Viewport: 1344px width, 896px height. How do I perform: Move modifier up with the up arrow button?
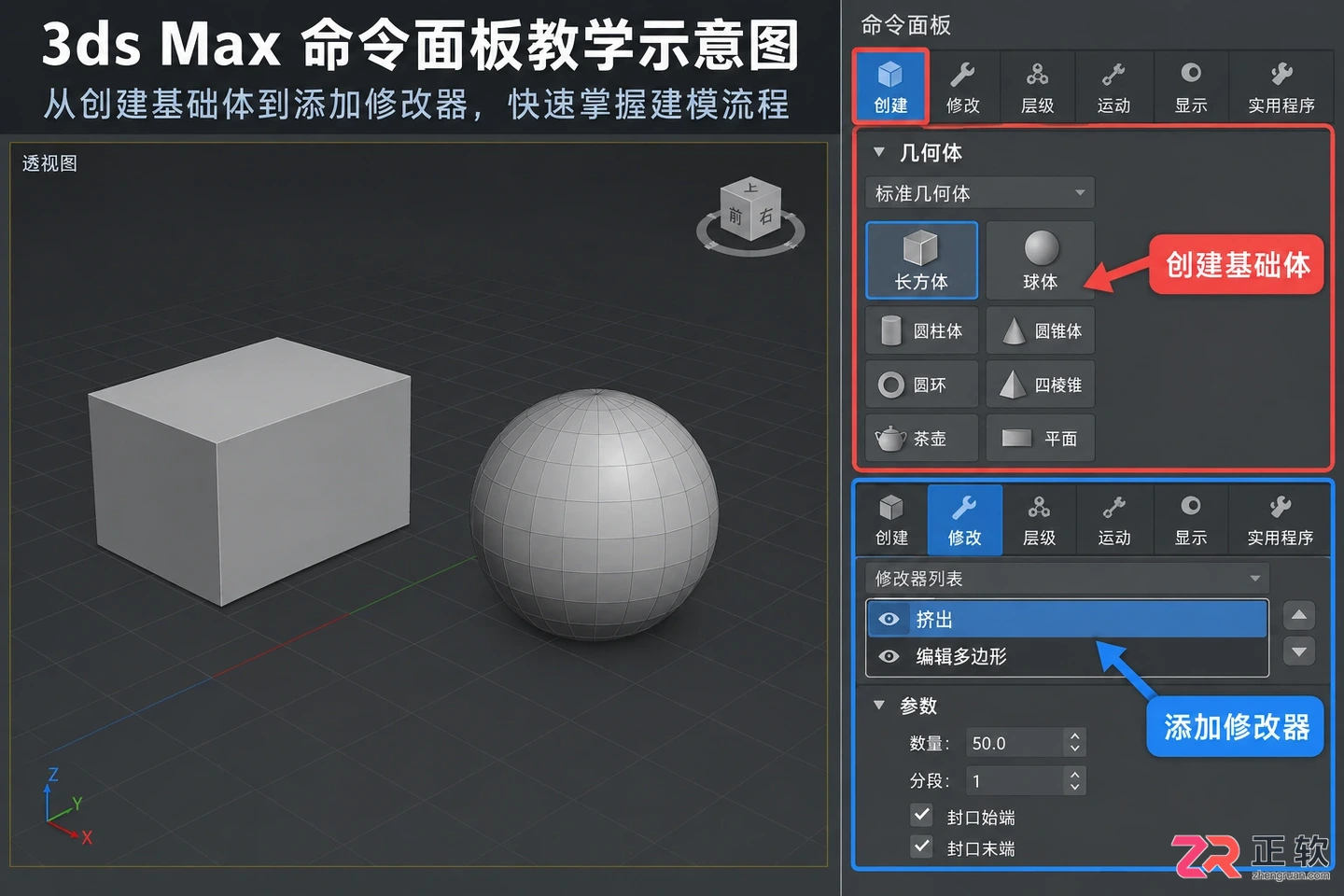point(1299,615)
